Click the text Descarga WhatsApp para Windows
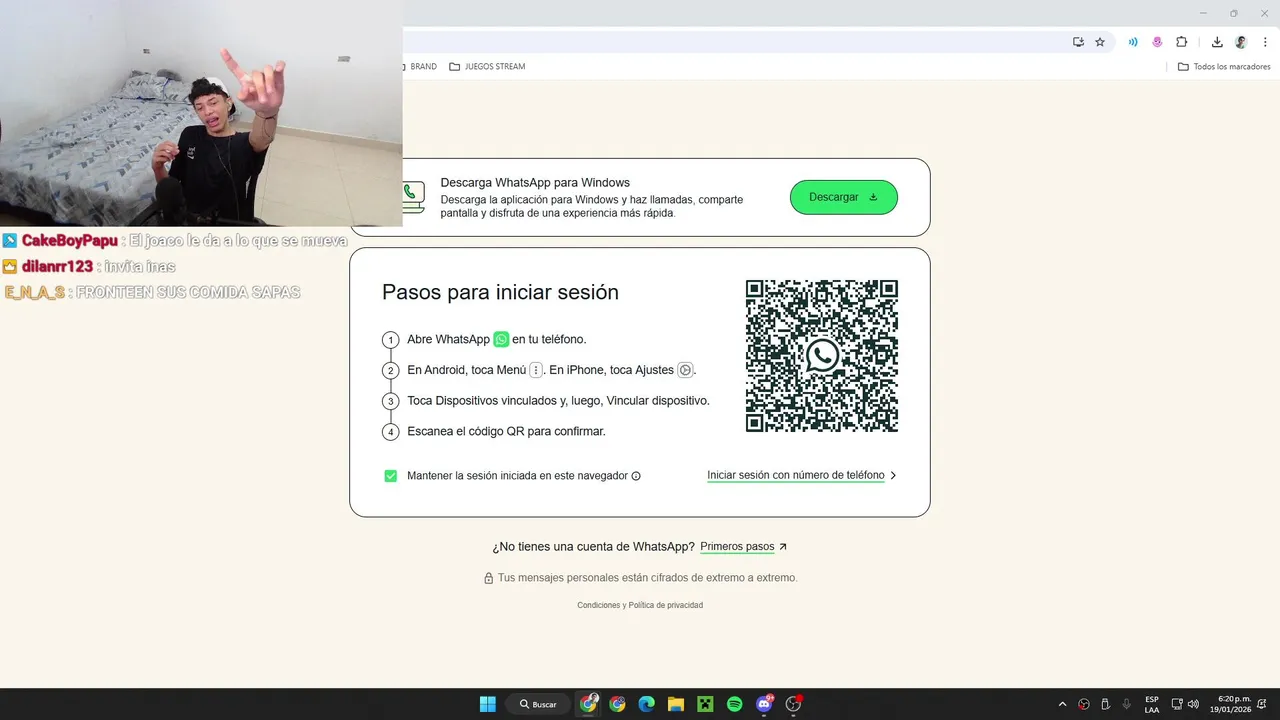 [x=535, y=182]
